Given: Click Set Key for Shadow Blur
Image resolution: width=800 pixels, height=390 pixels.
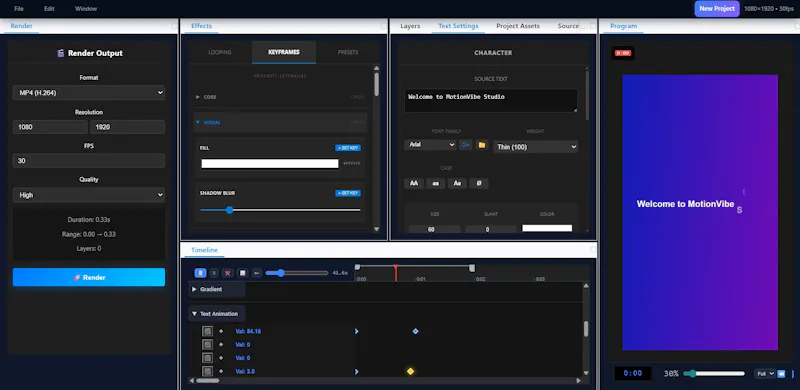Looking at the screenshot, I should pos(348,193).
